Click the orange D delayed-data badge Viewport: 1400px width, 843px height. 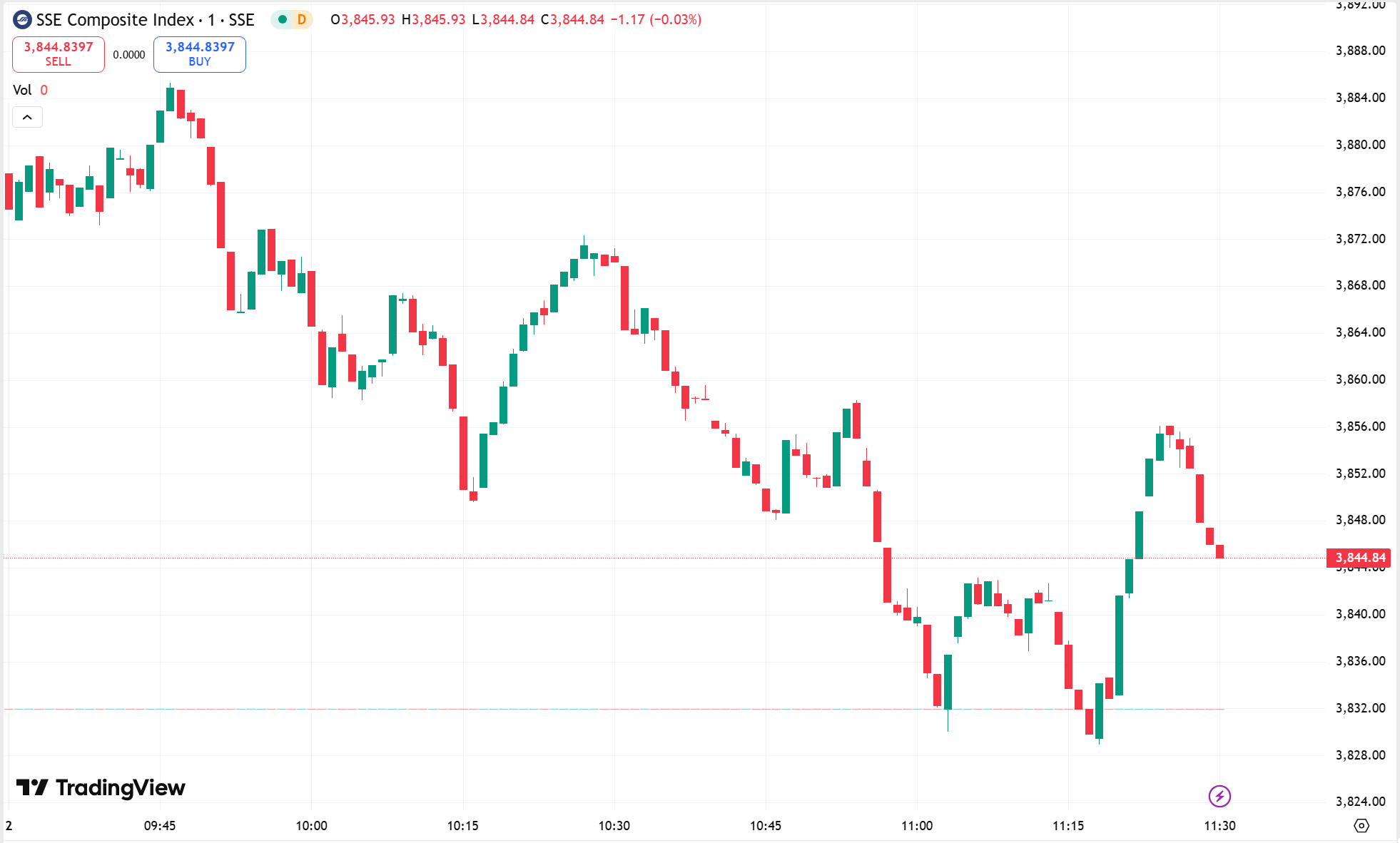302,20
